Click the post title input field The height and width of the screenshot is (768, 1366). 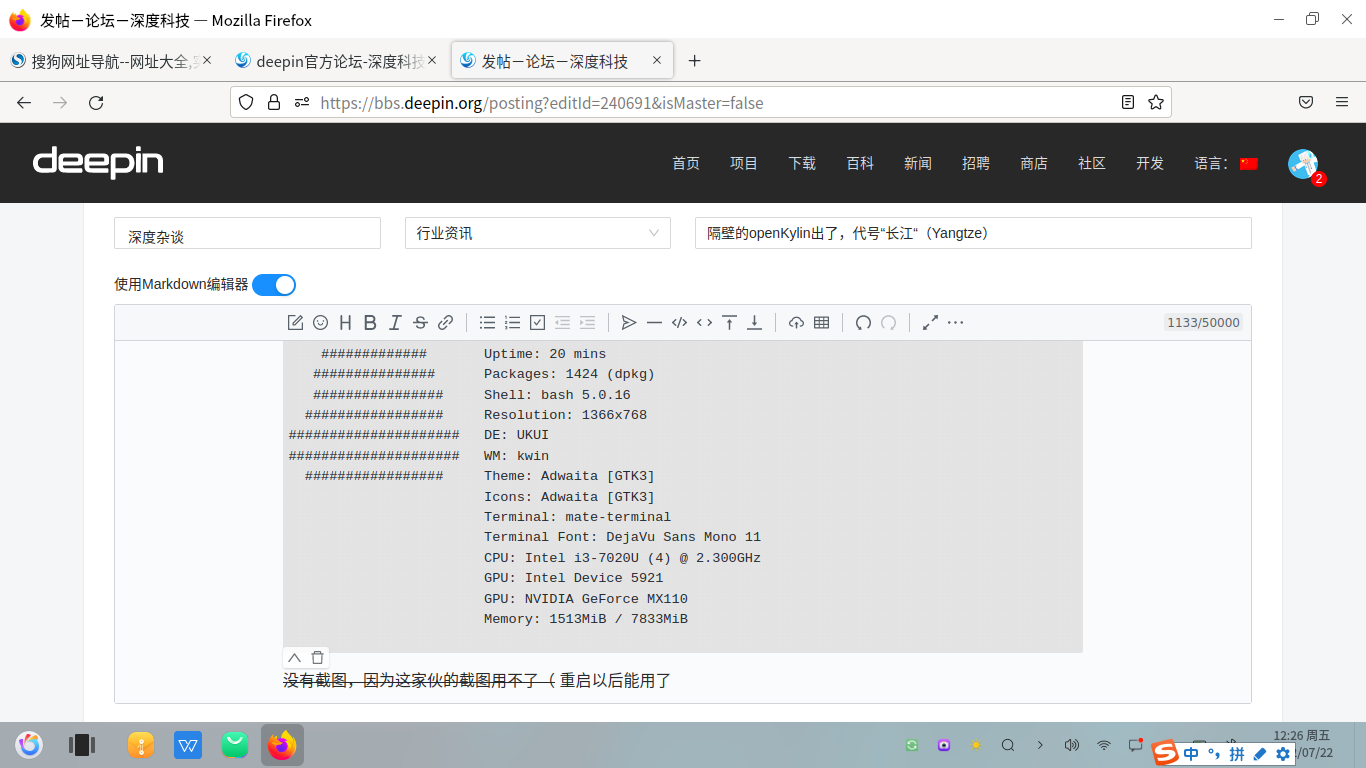971,232
